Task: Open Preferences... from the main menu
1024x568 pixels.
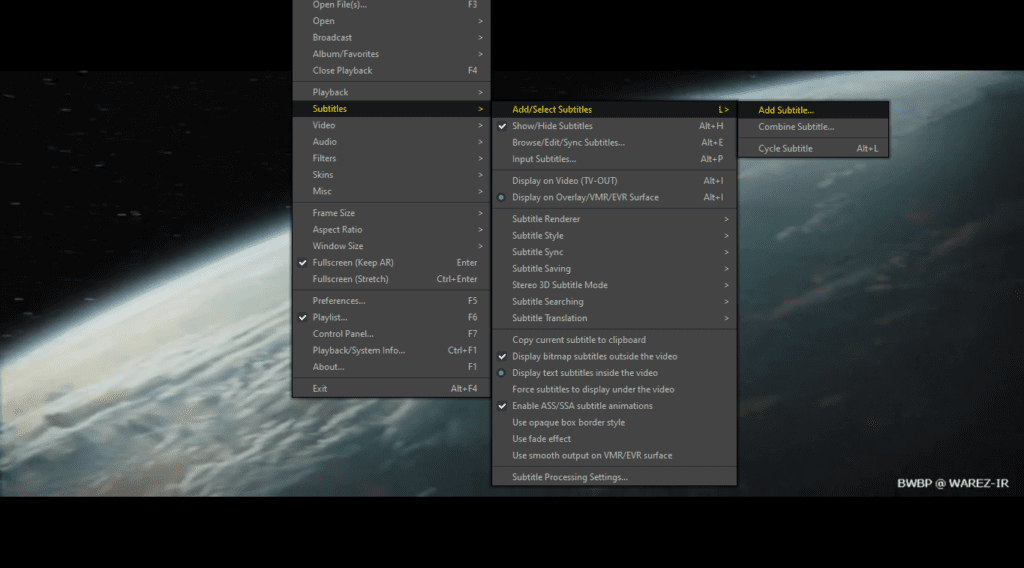Action: click(339, 301)
